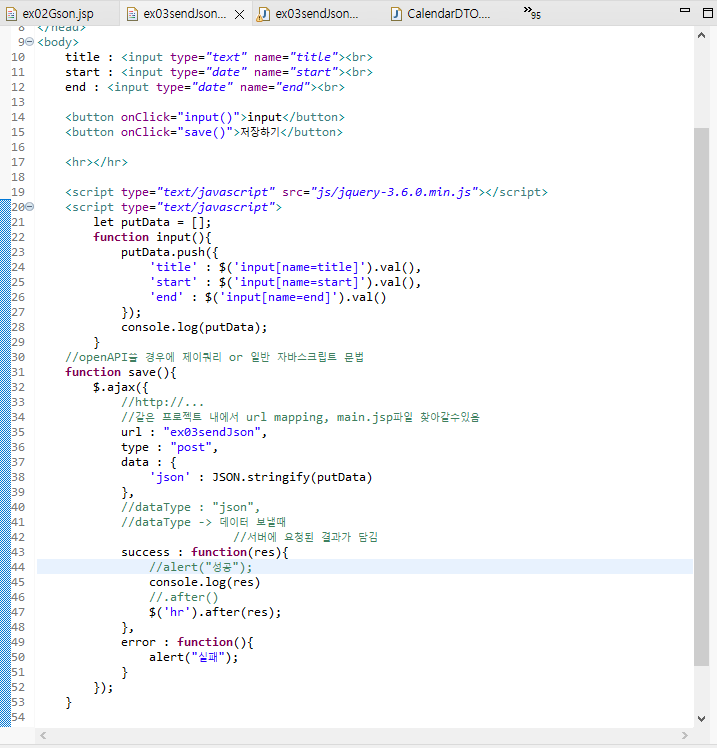This screenshot has height=748, width=717.
Task: Click '$.ajax({' call text
Action: pos(121,387)
